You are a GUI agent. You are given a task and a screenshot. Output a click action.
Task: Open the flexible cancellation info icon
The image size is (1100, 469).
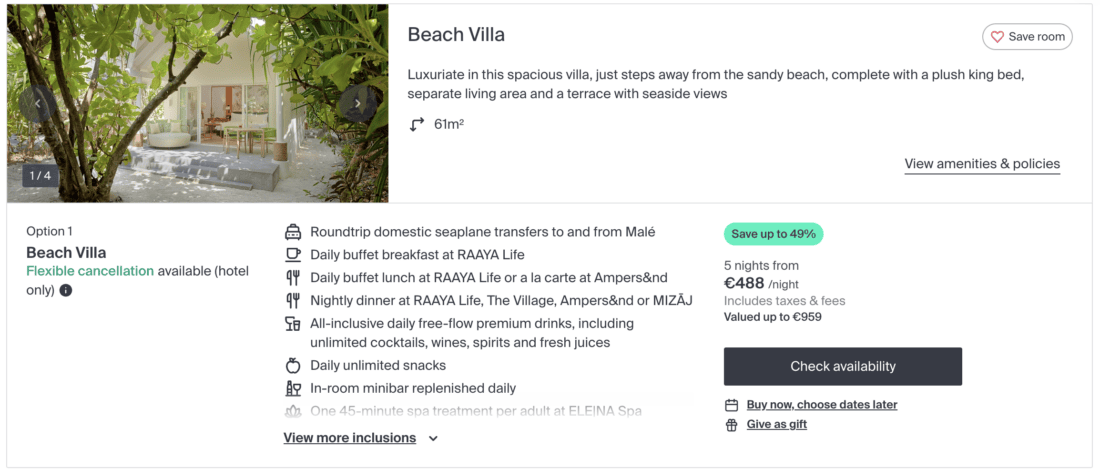[66, 291]
